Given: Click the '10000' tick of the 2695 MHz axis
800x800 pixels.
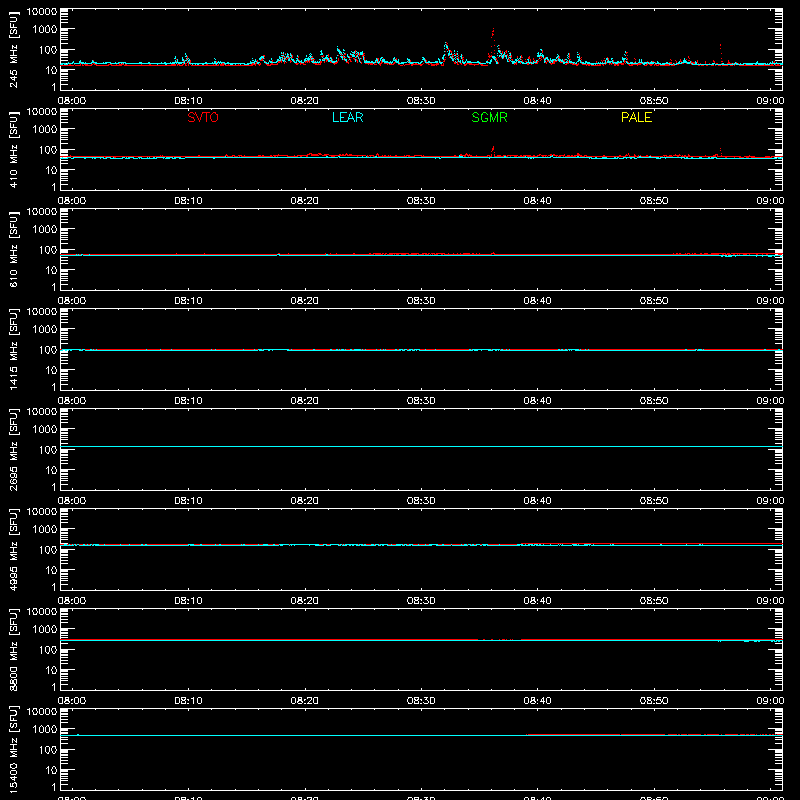Looking at the screenshot, I should (42, 412).
